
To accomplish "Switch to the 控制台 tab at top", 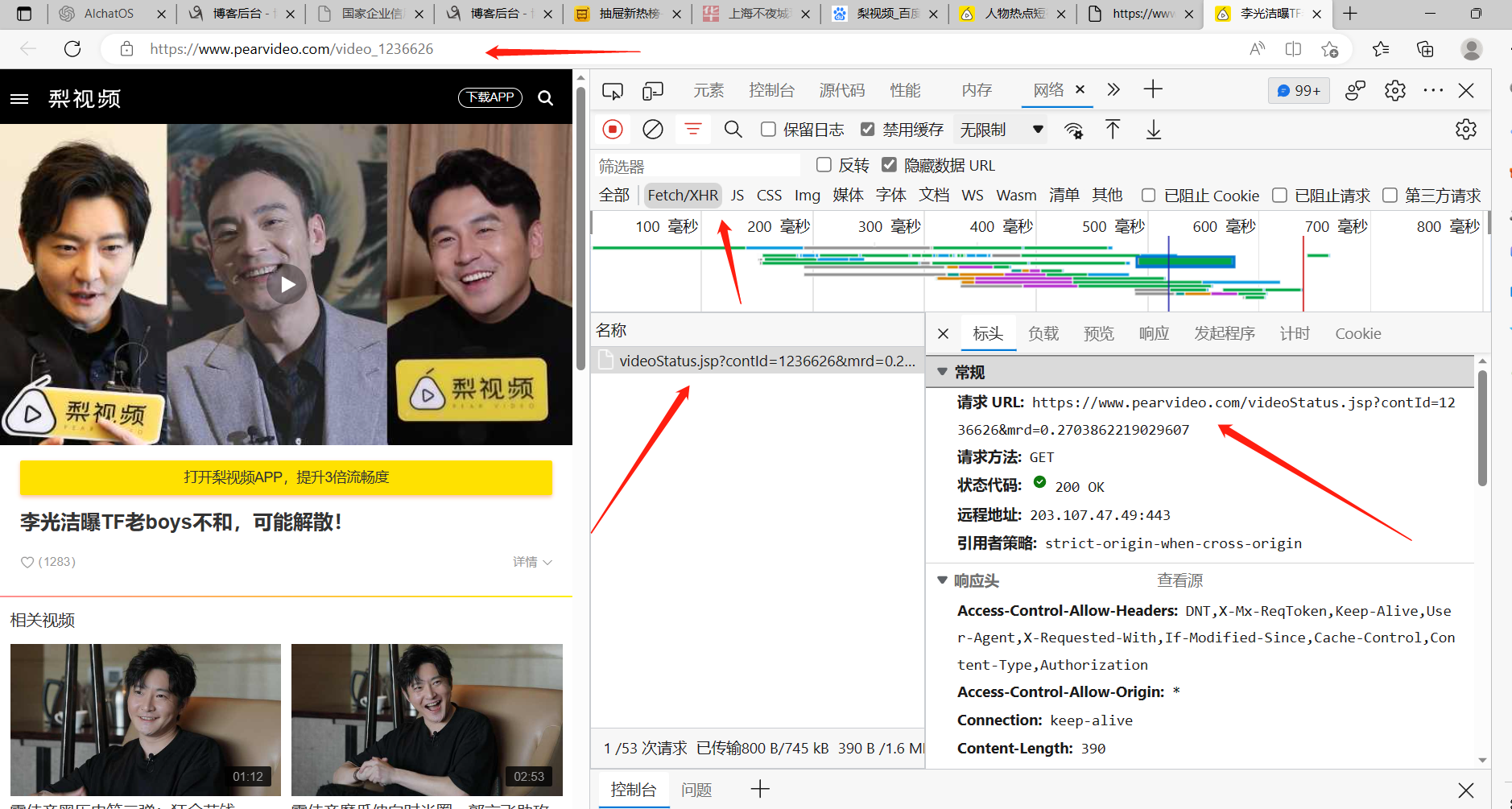I will [x=771, y=90].
